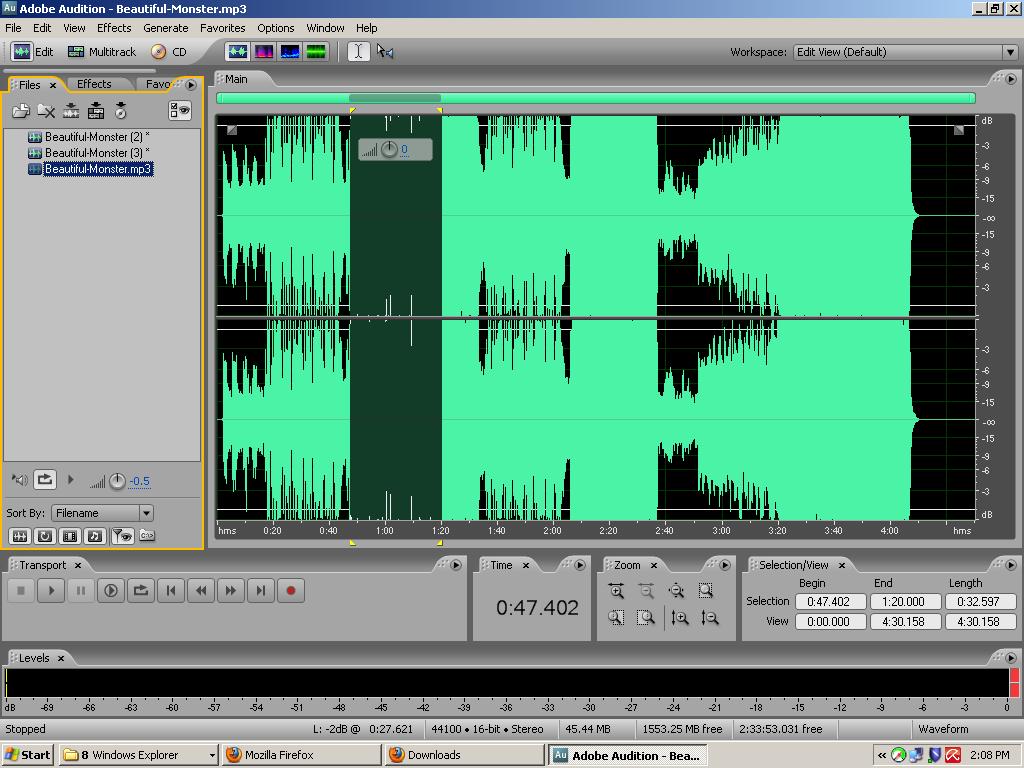Toggle Show Options checklist-eye button
The image size is (1024, 768).
[x=180, y=110]
